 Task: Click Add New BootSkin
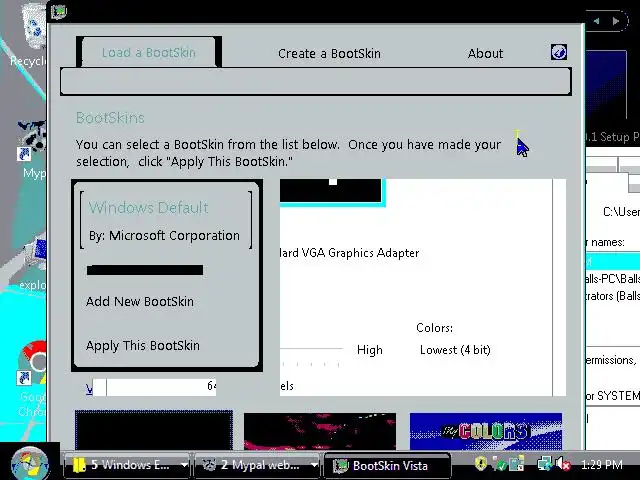click(140, 302)
